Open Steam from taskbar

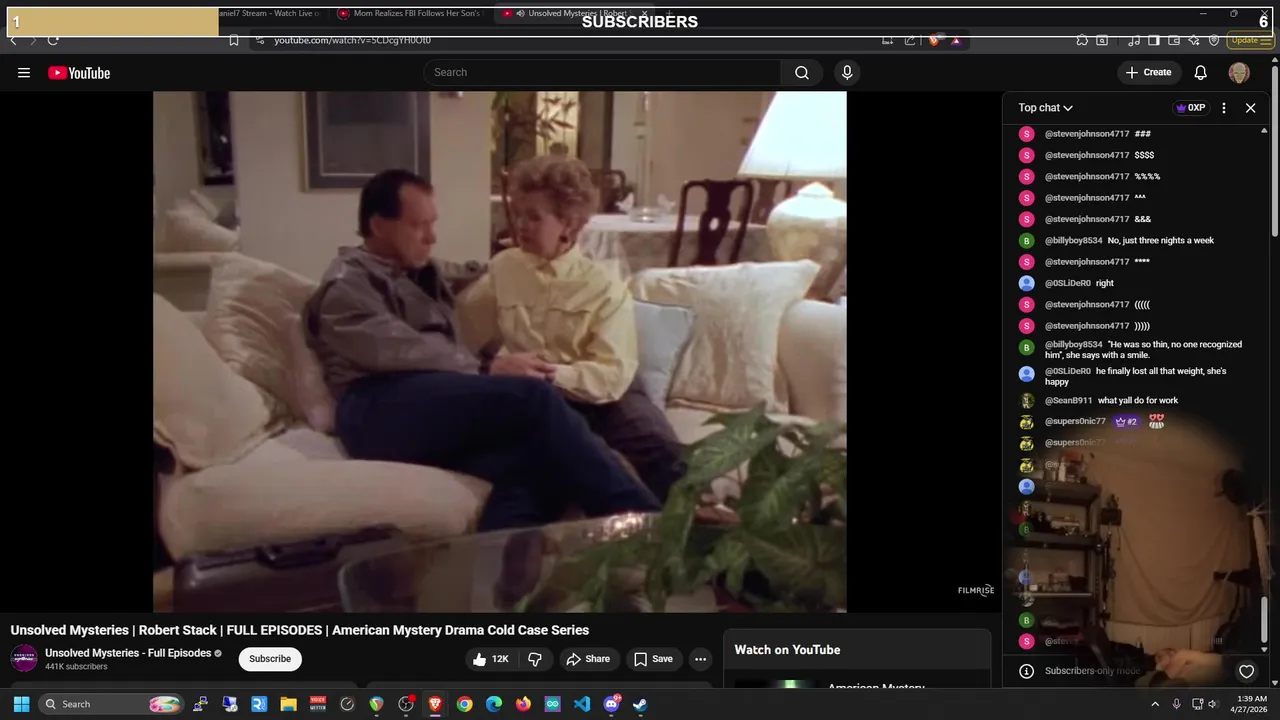coord(640,704)
